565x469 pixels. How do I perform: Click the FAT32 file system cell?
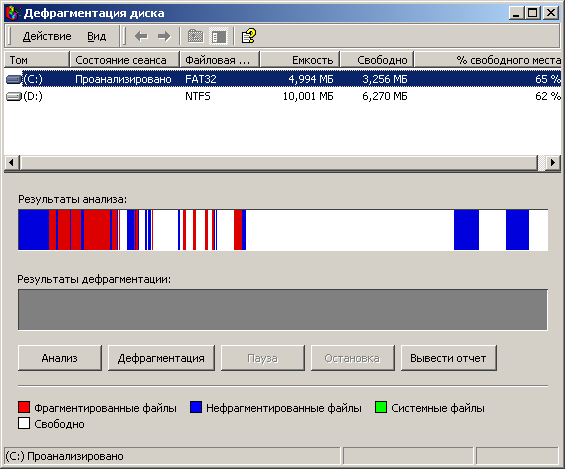201,79
